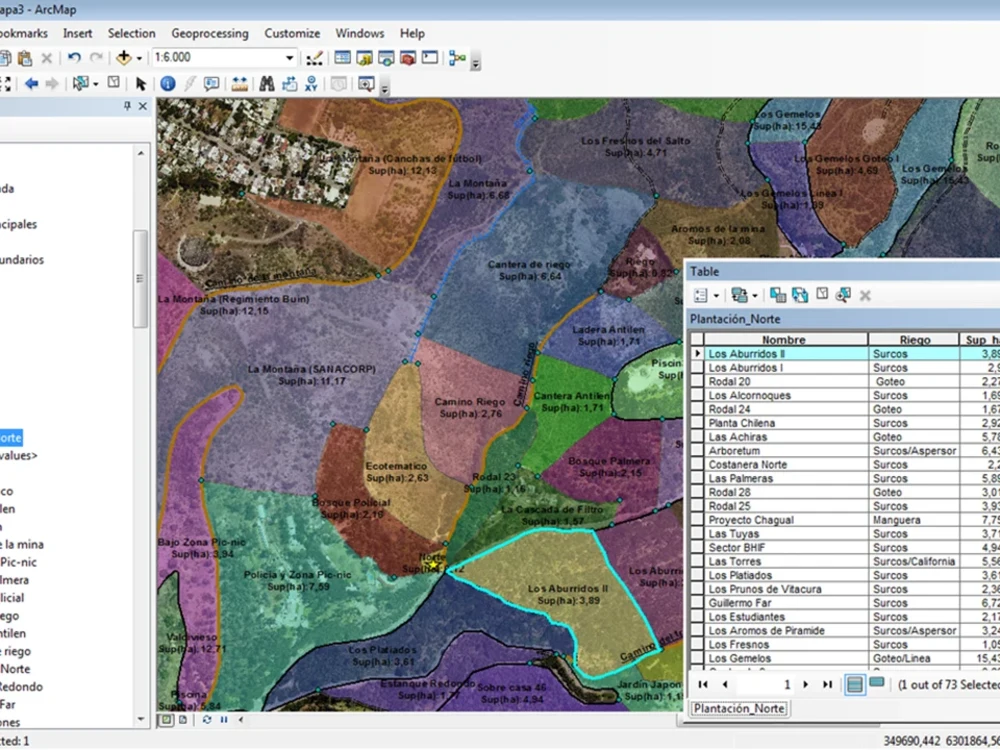Screen dimensions: 1000x750
Task: Select the Identify tool
Action: coord(167,84)
